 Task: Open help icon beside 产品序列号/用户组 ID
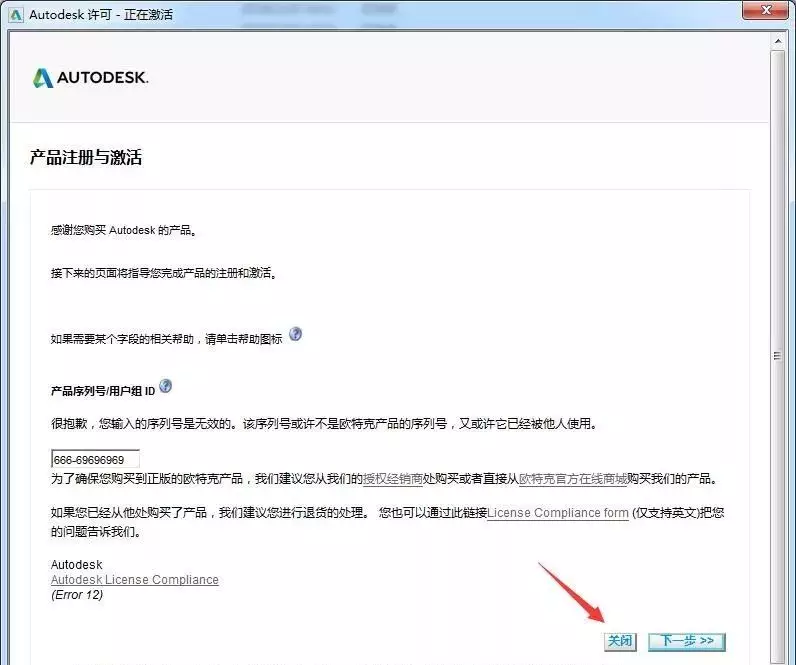pos(166,386)
